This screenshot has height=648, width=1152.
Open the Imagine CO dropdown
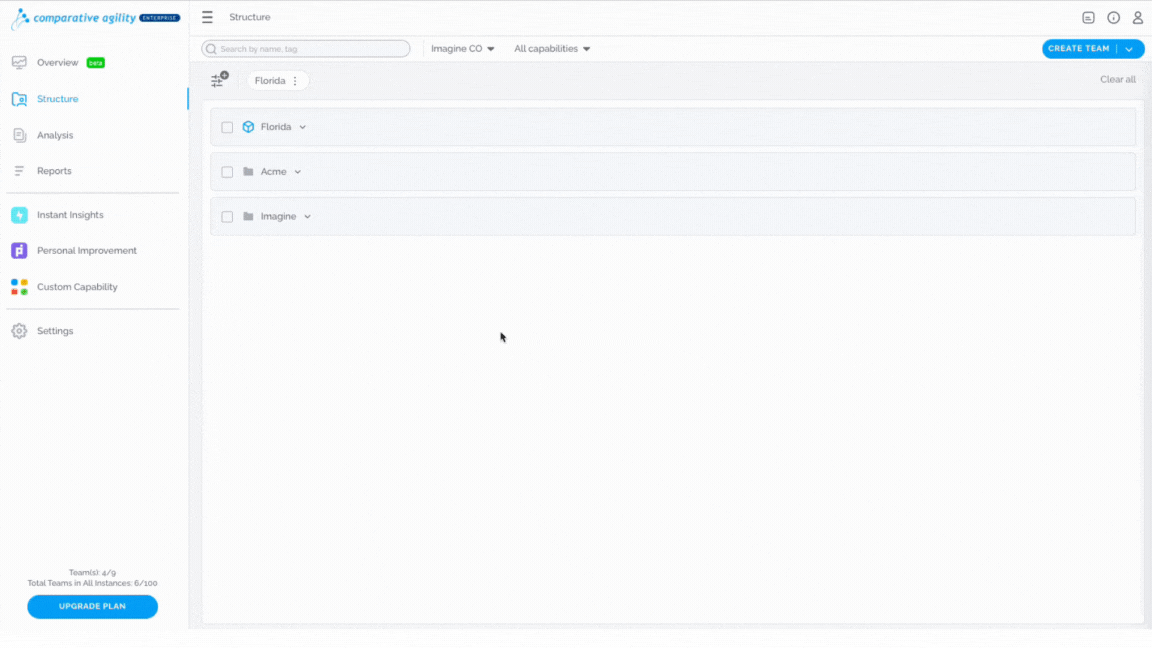[462, 48]
